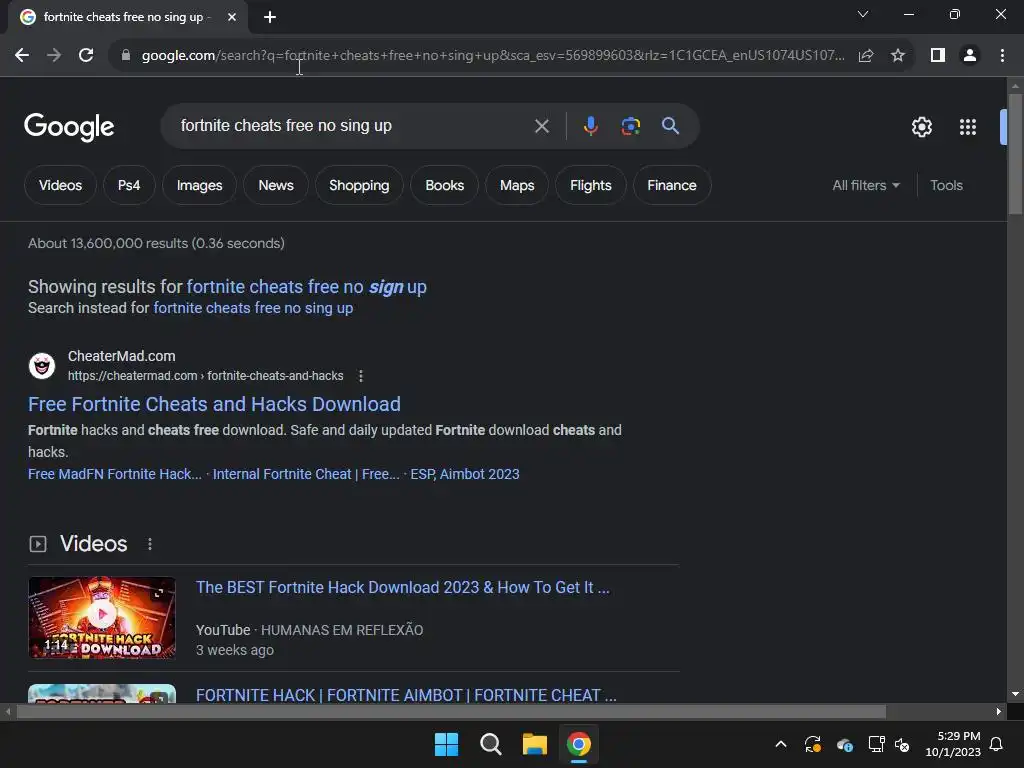The height and width of the screenshot is (768, 1024).
Task: Click the 'About 13,600,000 results' text
Action: pos(156,244)
